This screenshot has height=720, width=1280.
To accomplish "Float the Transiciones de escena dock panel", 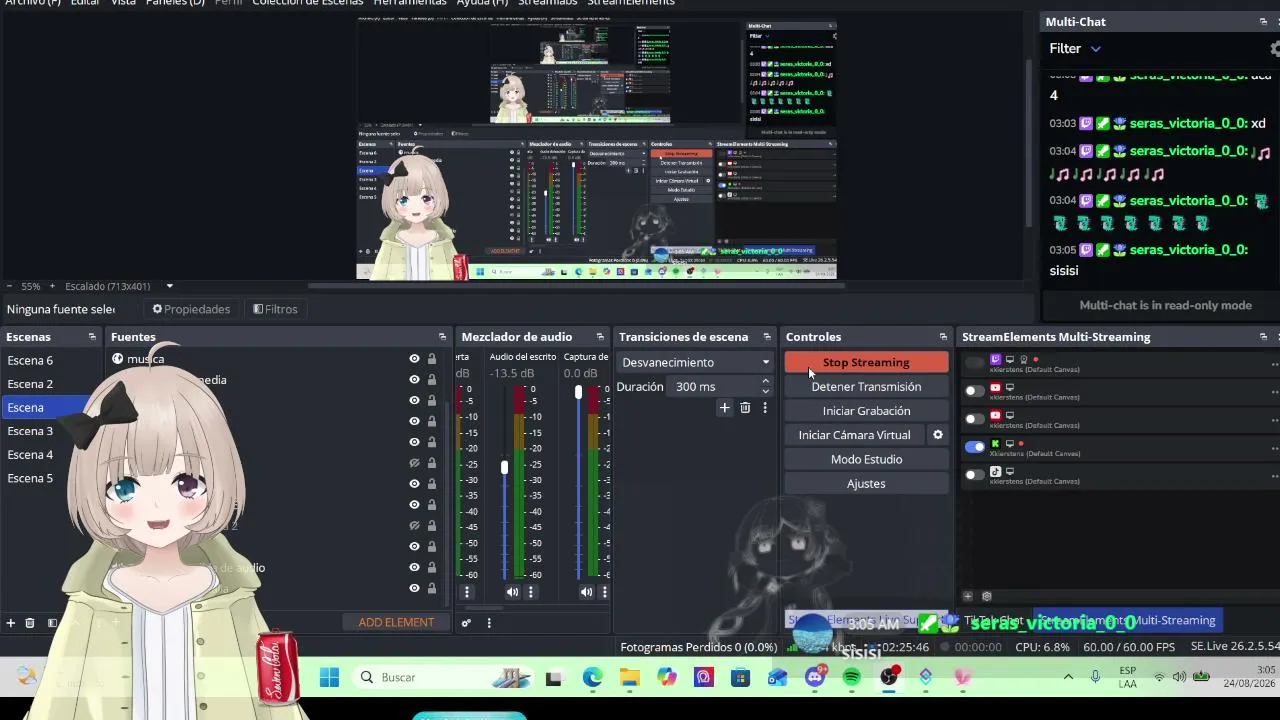I will (x=767, y=337).
